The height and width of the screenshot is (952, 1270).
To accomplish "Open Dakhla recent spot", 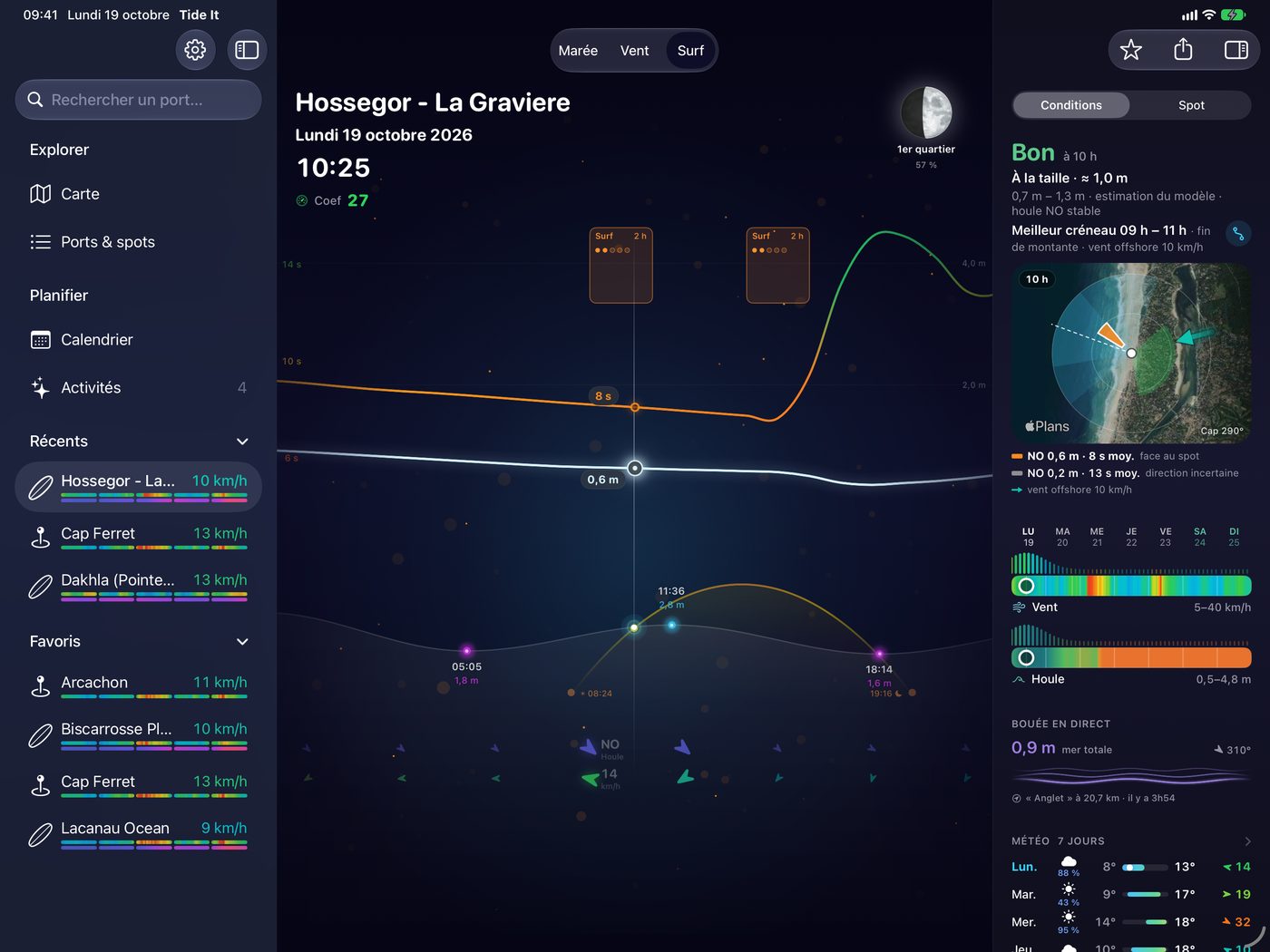I will click(138, 586).
